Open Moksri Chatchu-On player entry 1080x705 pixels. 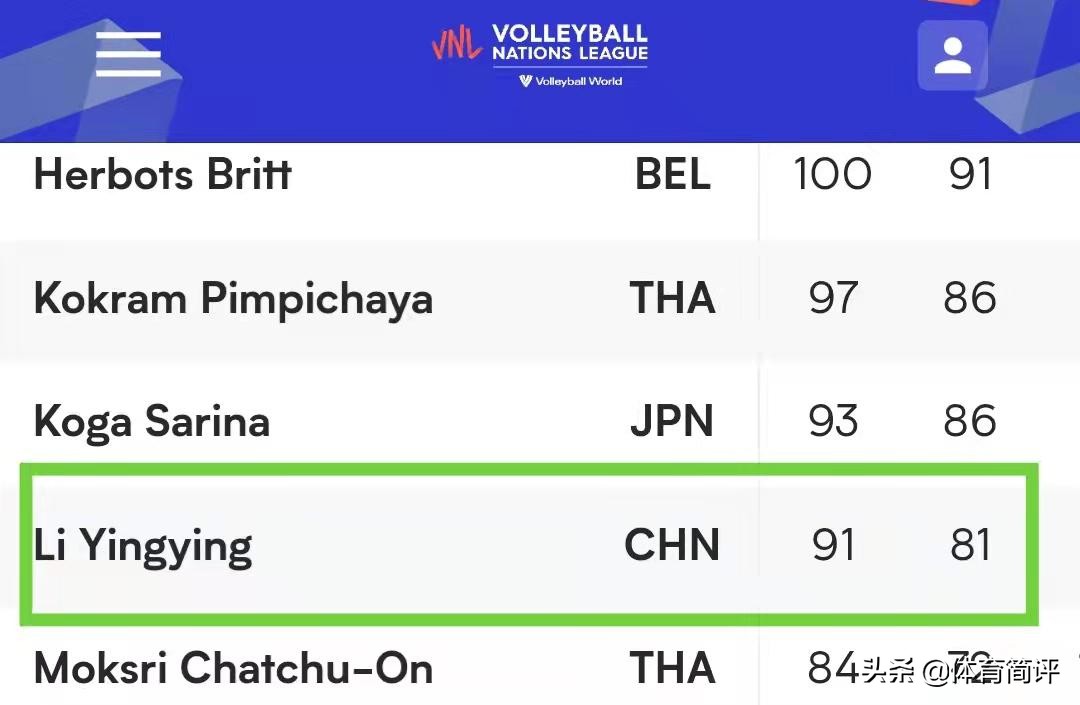click(233, 668)
